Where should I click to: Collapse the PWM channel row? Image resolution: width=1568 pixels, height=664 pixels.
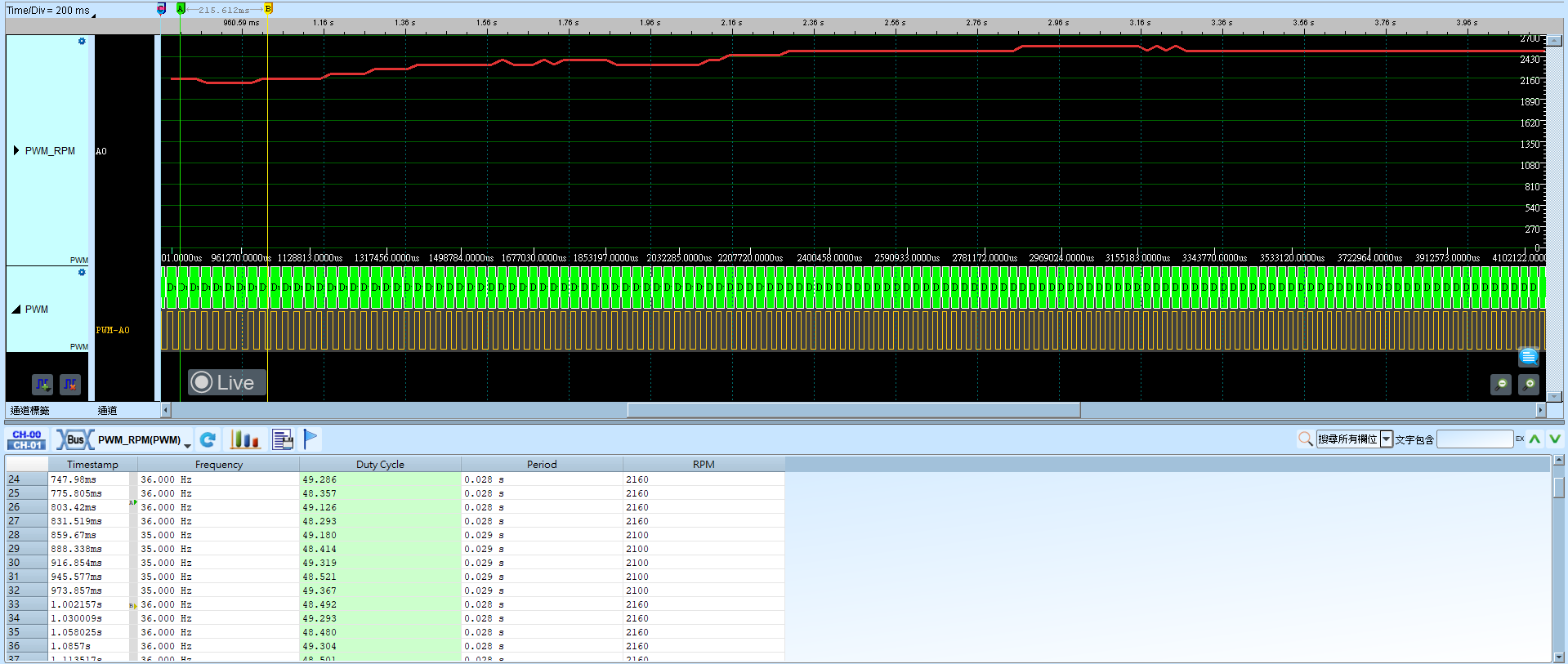pyautogui.click(x=16, y=309)
